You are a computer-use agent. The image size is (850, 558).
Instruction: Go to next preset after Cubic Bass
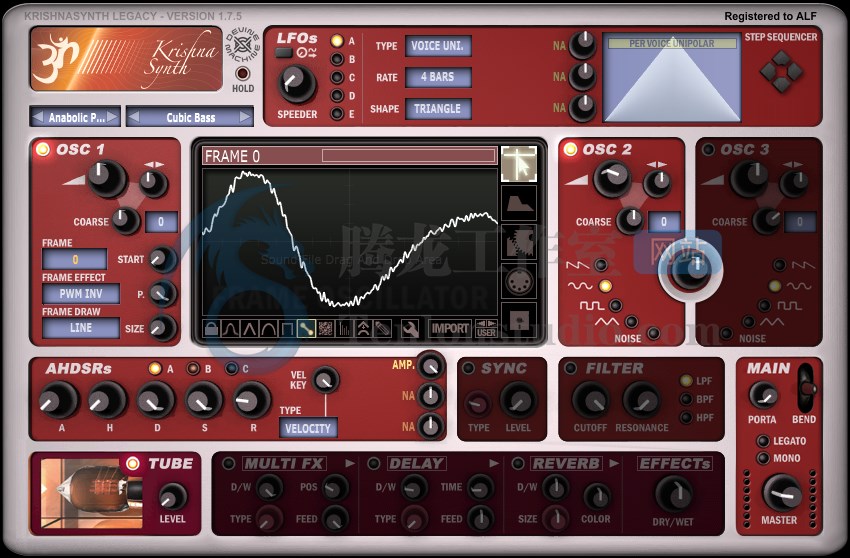pos(245,117)
